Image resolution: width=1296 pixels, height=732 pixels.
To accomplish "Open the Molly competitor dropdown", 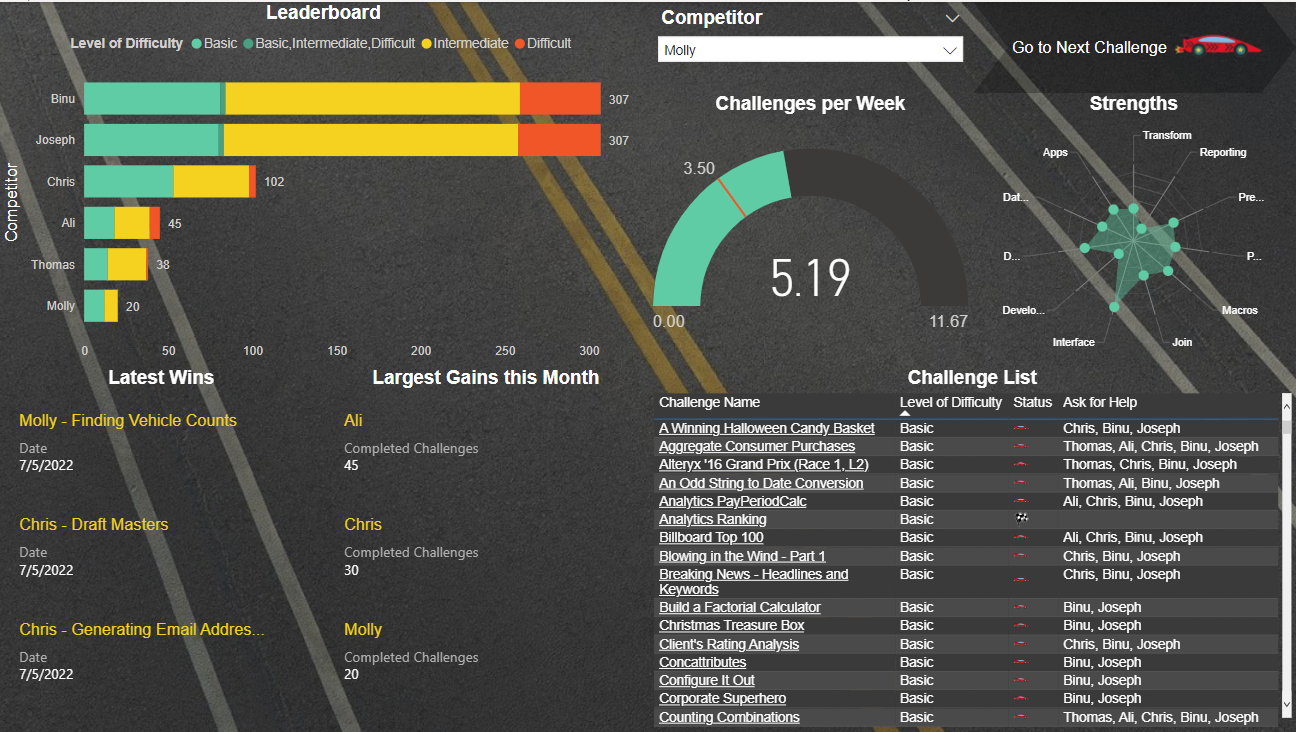I will click(953, 47).
